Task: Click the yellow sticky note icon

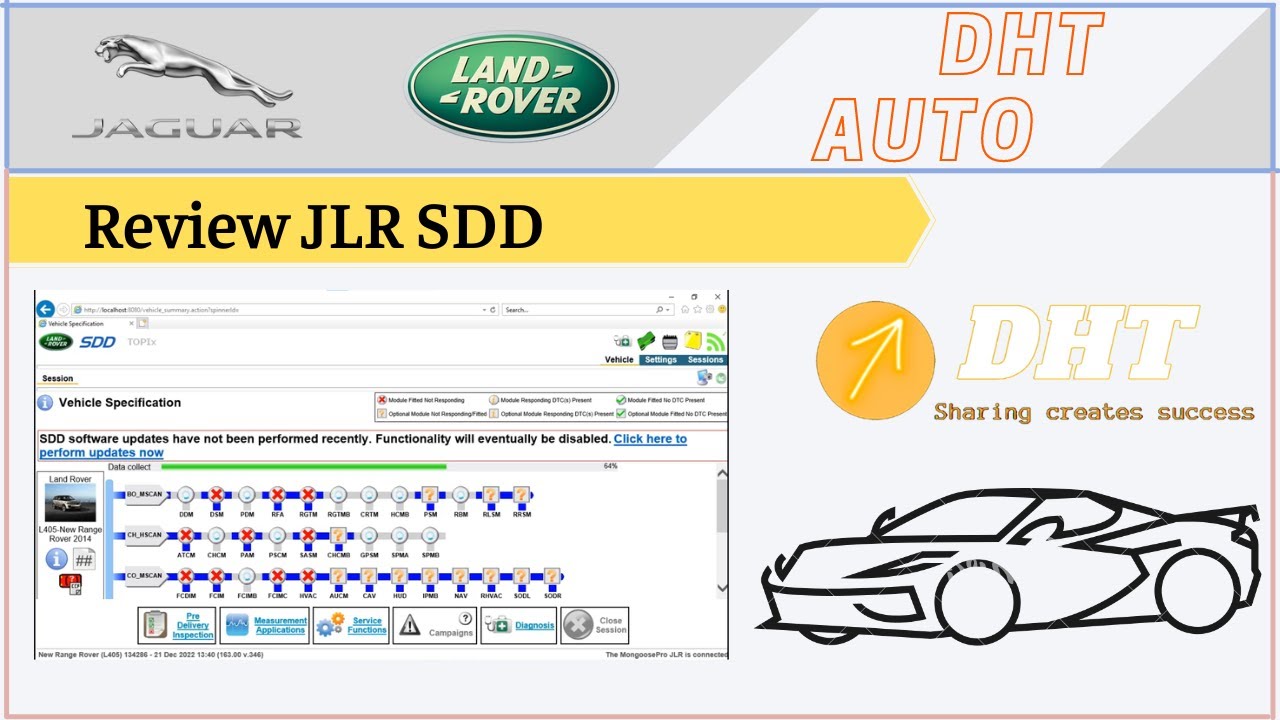Action: [x=693, y=341]
